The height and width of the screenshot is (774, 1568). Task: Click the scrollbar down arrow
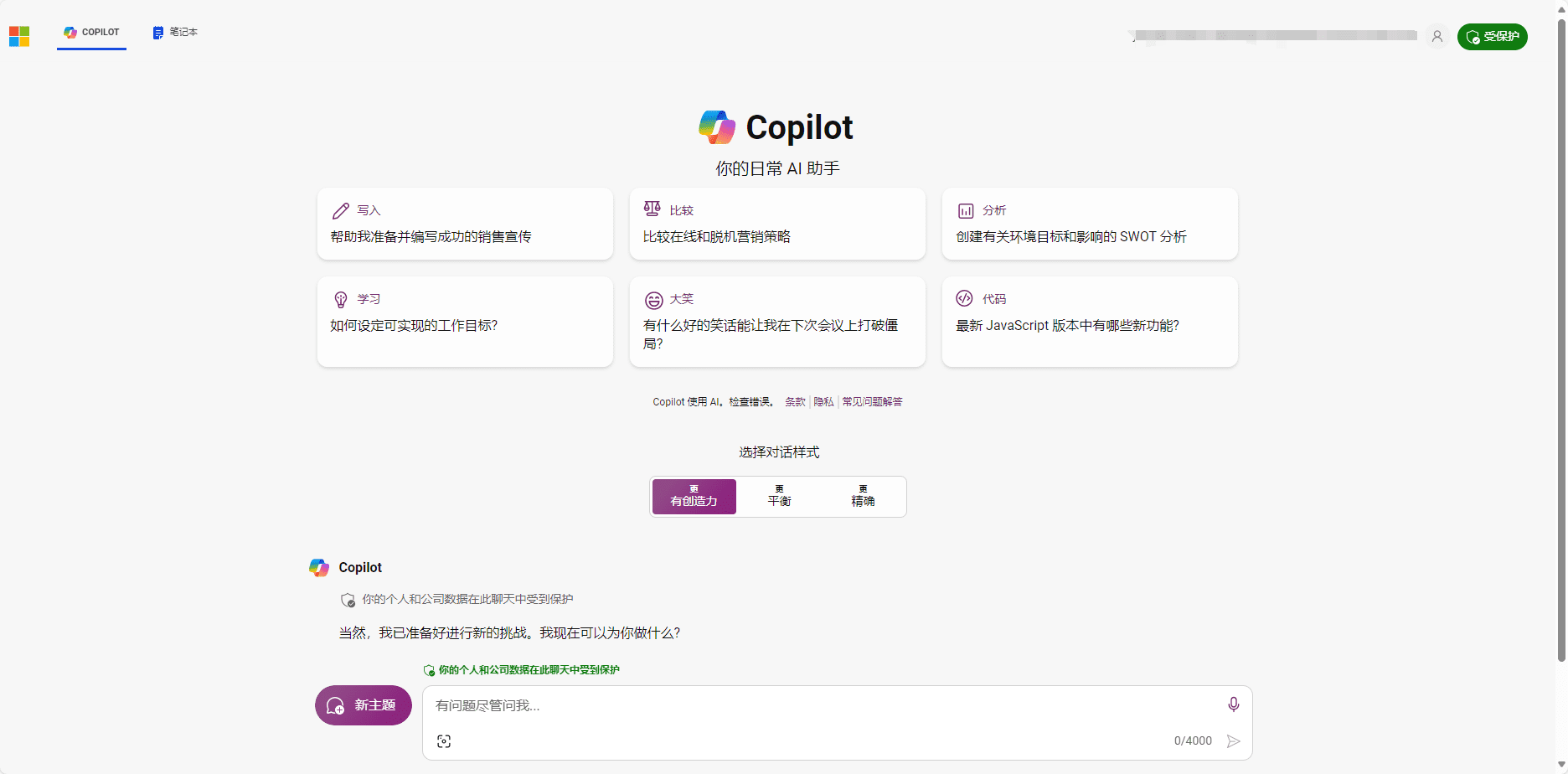pos(1561,765)
